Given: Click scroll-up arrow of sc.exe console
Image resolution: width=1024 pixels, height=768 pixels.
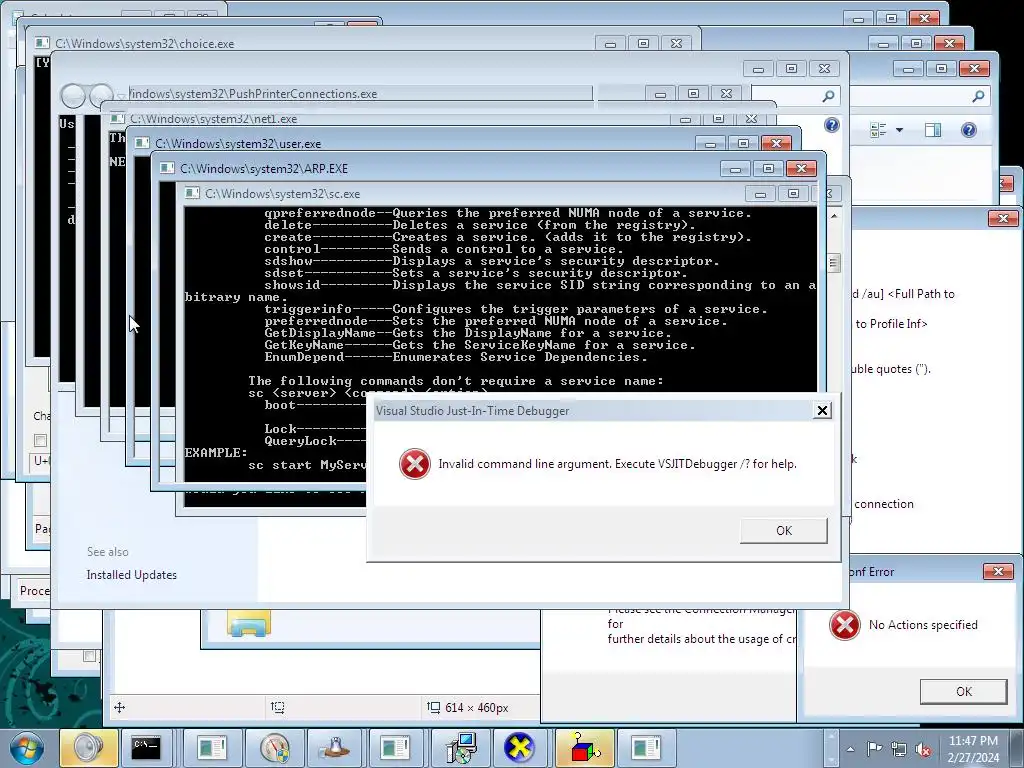Looking at the screenshot, I should (x=834, y=216).
